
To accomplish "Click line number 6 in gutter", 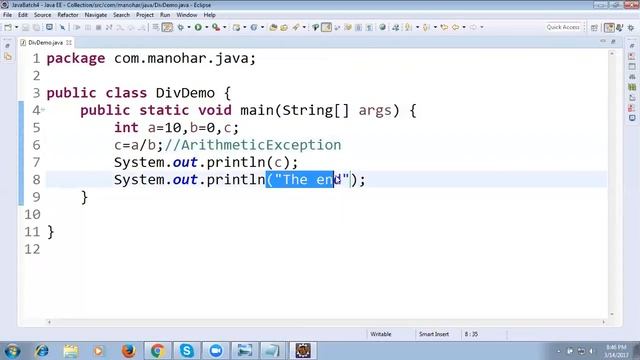I will (36, 145).
